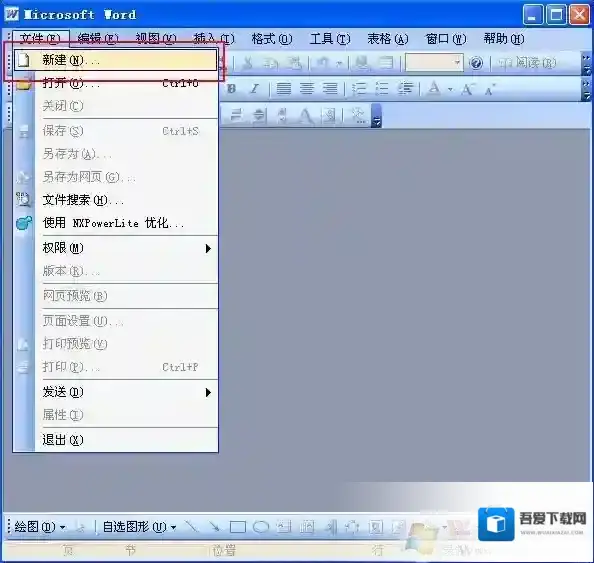
Task: Open the Zoom percentage combo box
Action: (x=434, y=63)
